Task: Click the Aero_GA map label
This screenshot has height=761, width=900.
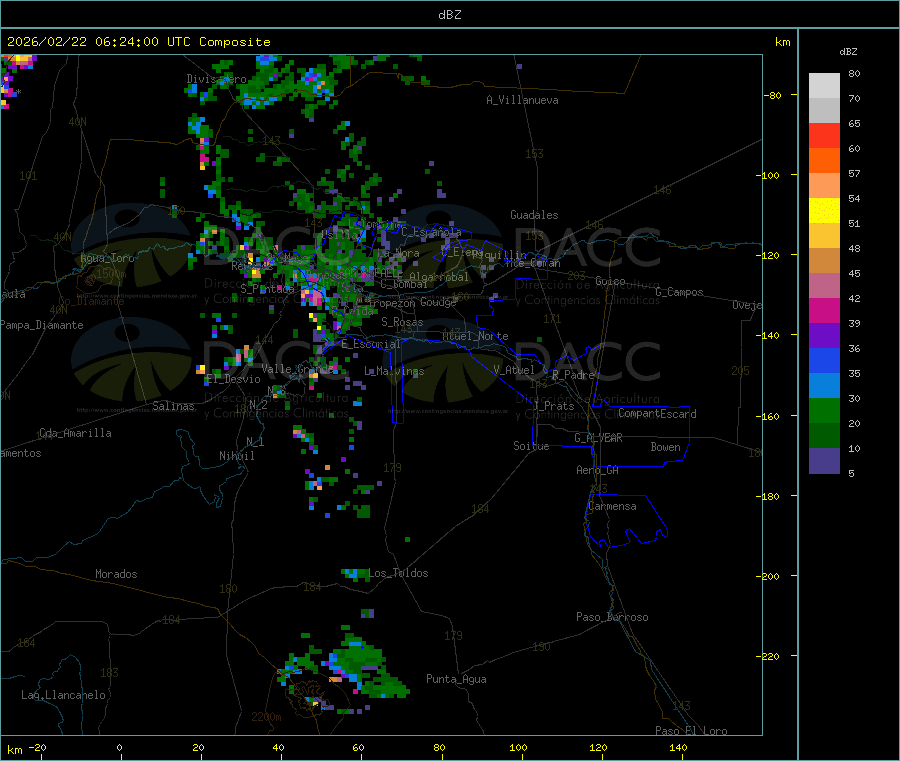Action: (x=598, y=470)
